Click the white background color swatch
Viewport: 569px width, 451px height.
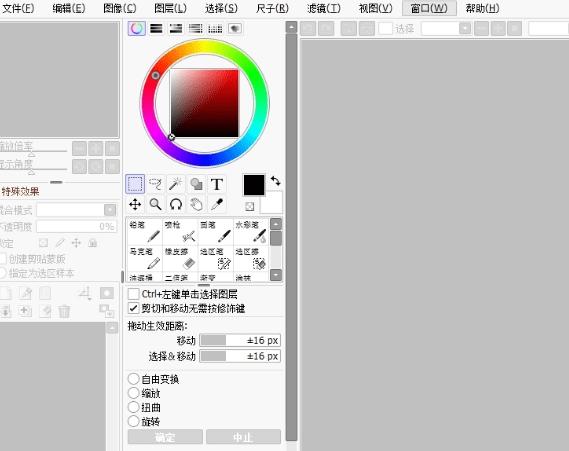point(271,202)
